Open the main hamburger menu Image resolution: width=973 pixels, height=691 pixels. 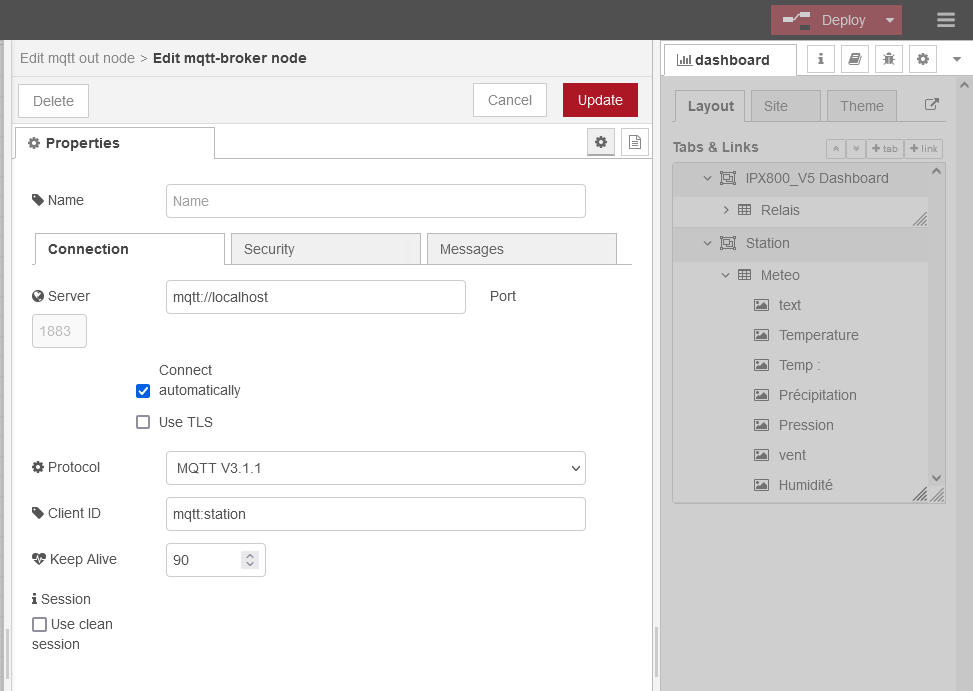(946, 20)
